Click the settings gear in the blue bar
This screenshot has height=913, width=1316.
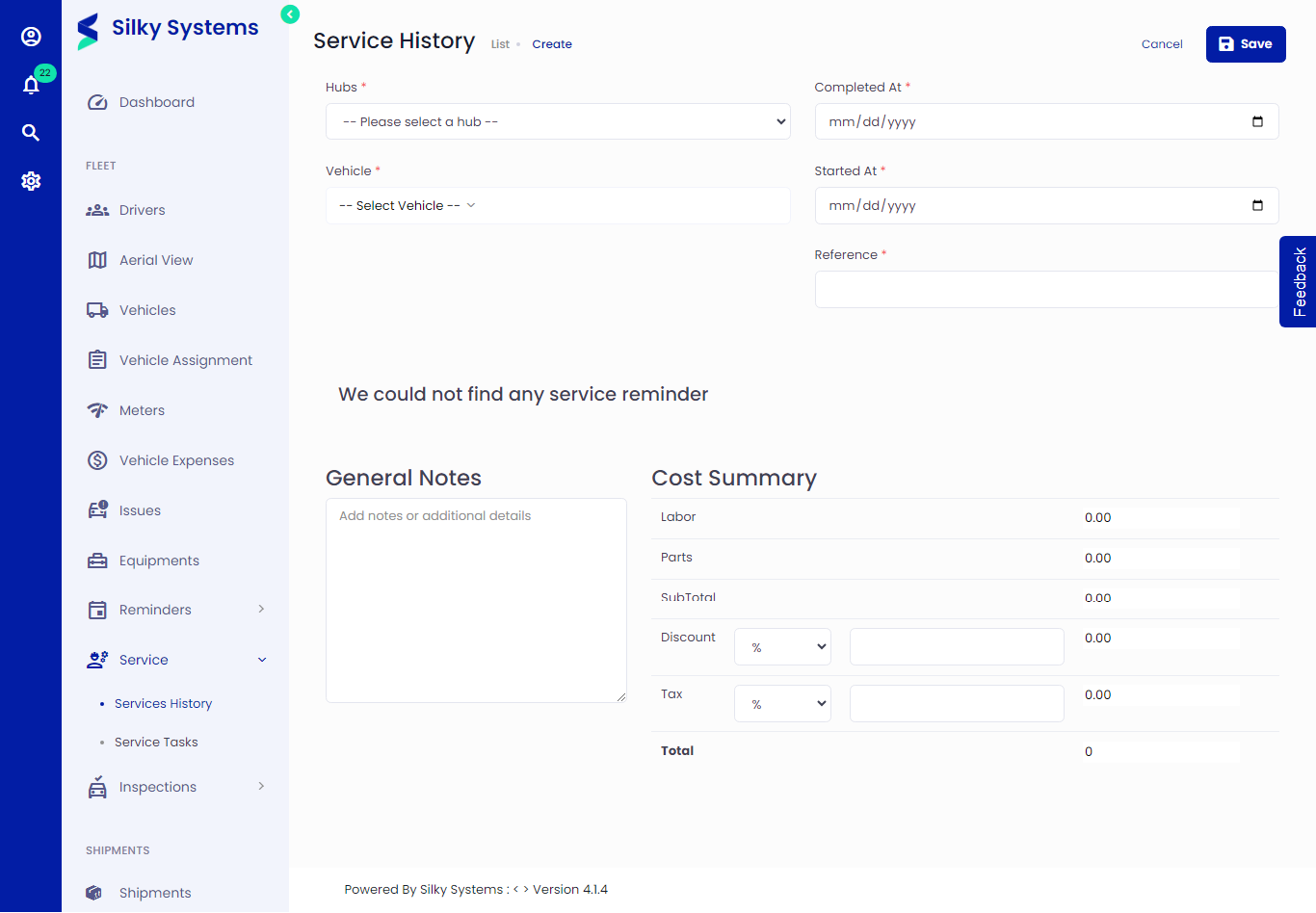31,180
